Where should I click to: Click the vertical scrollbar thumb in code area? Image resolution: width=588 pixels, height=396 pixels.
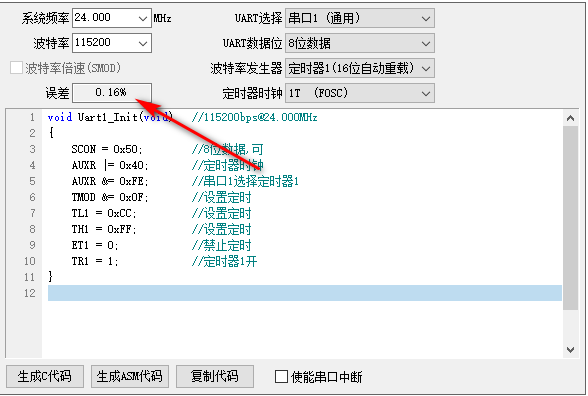click(570, 218)
